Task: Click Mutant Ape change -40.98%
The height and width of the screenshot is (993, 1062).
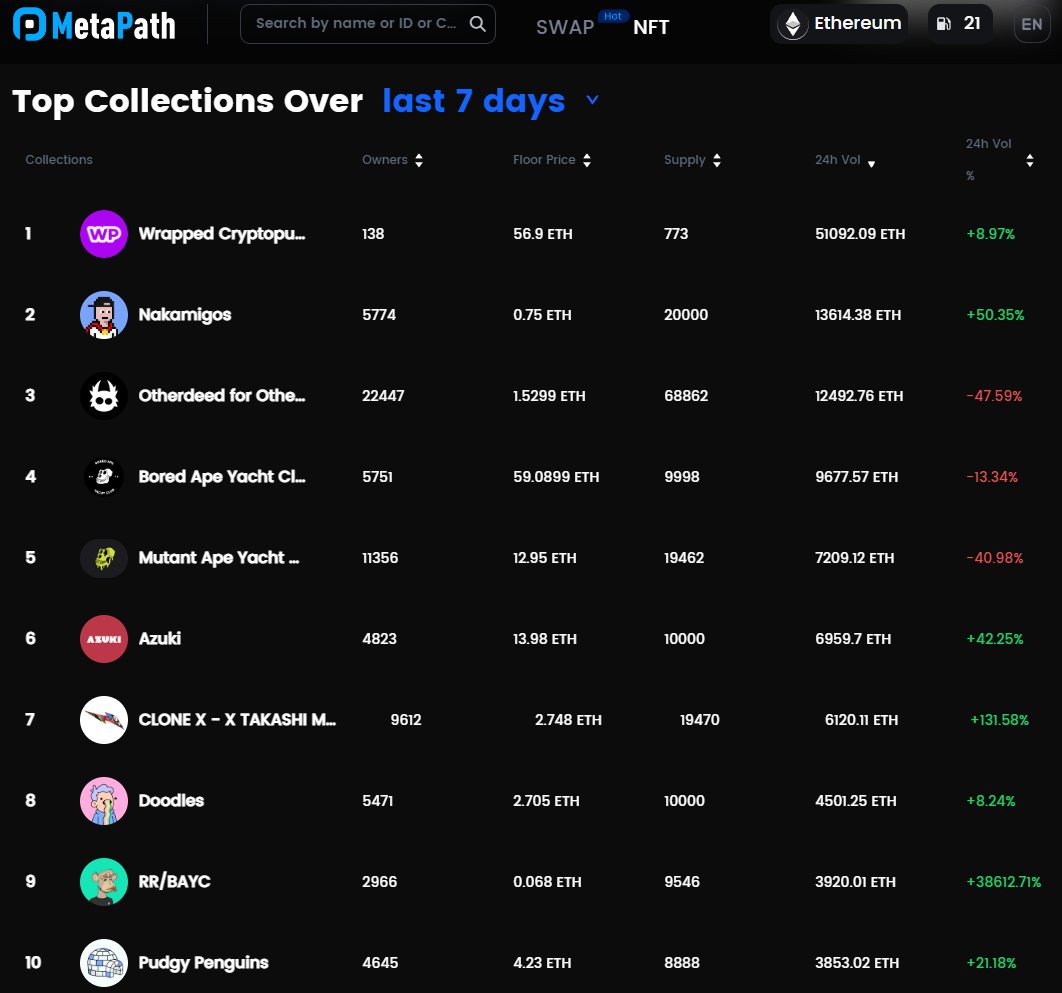Action: [994, 557]
